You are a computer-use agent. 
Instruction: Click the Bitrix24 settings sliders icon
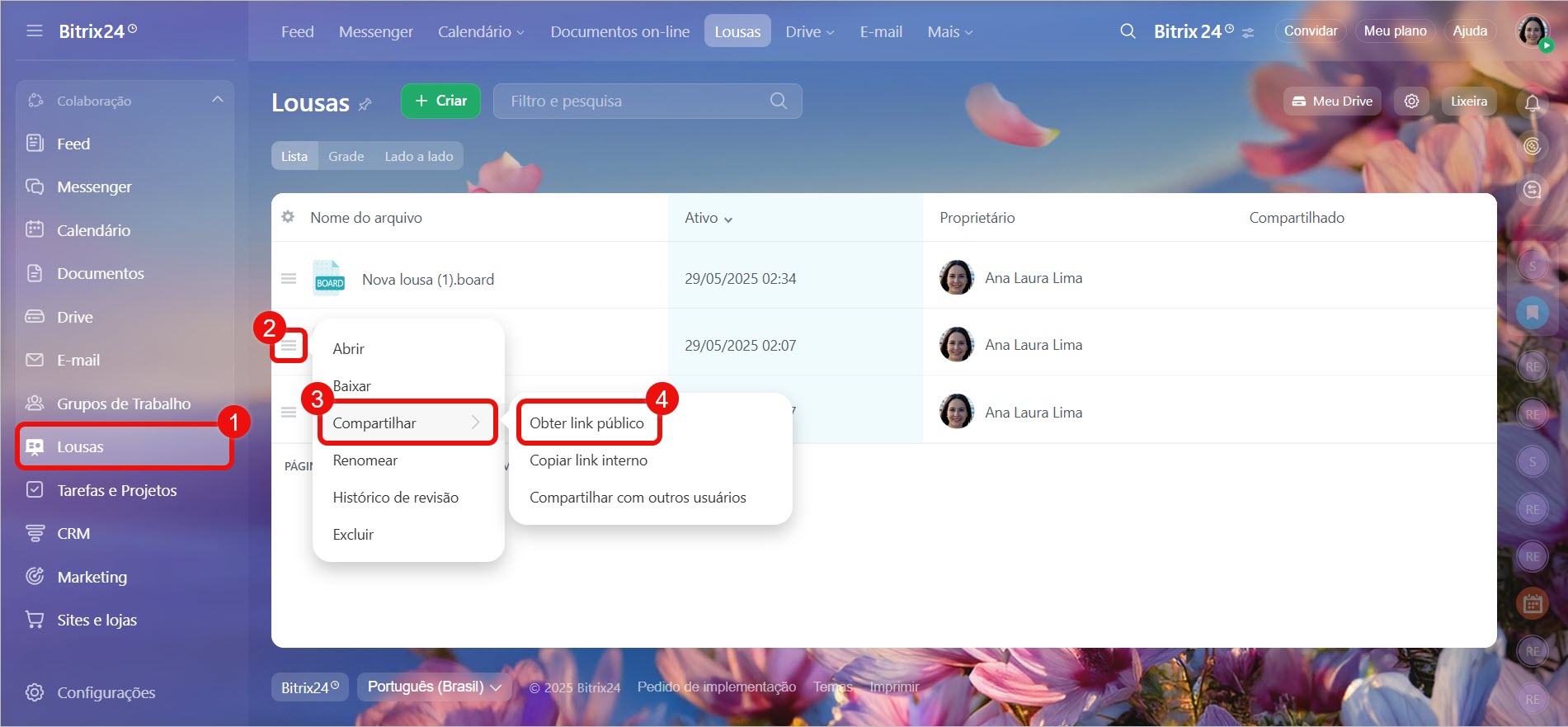1248,33
